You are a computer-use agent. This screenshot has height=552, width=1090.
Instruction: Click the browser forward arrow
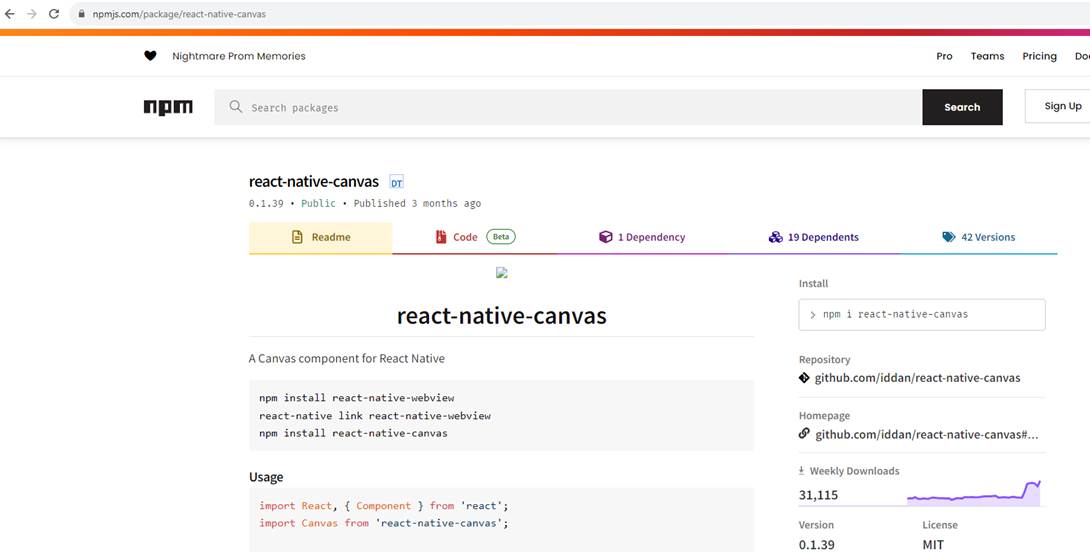(x=32, y=14)
